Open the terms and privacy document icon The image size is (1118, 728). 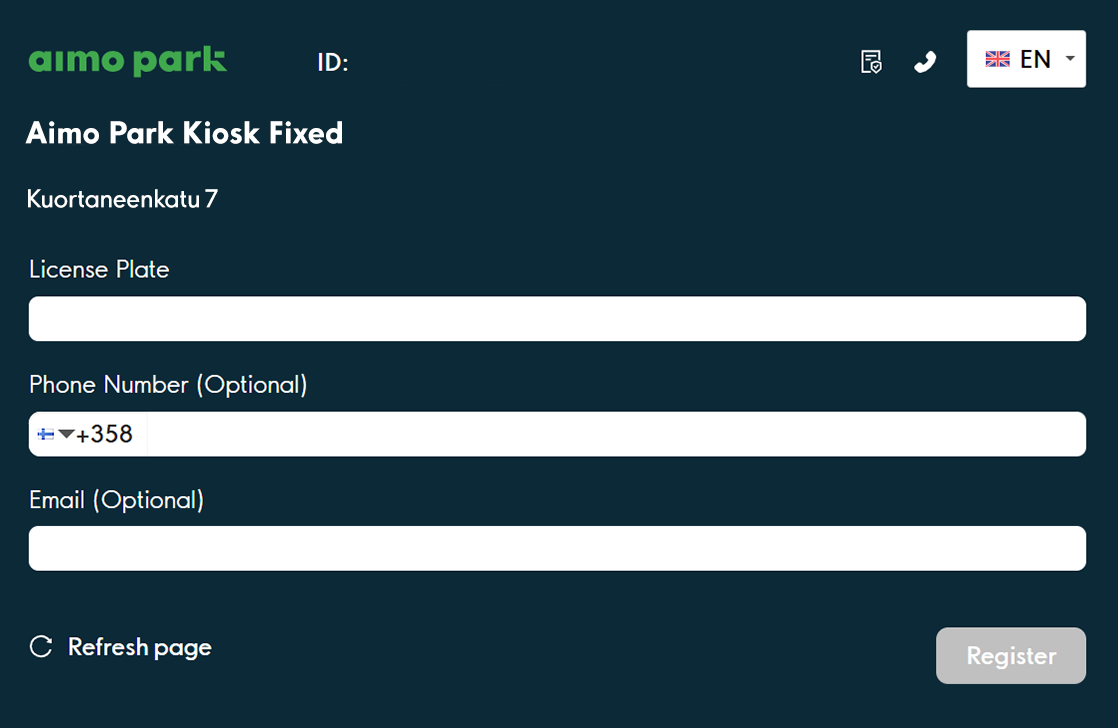coord(871,62)
